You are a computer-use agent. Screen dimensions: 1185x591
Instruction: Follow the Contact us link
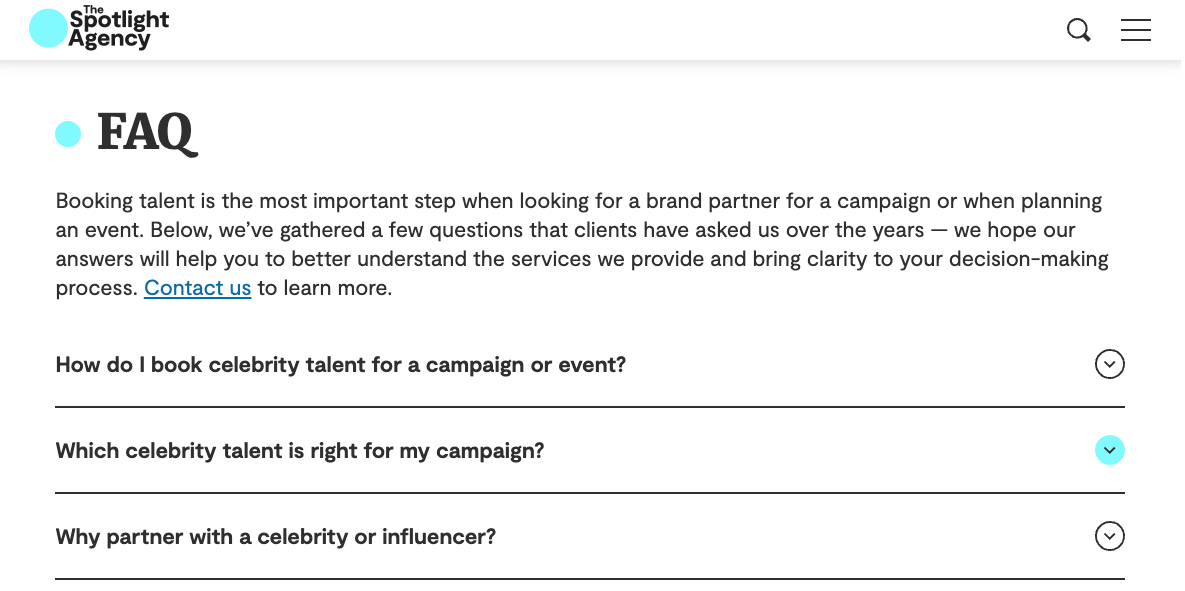tap(197, 288)
